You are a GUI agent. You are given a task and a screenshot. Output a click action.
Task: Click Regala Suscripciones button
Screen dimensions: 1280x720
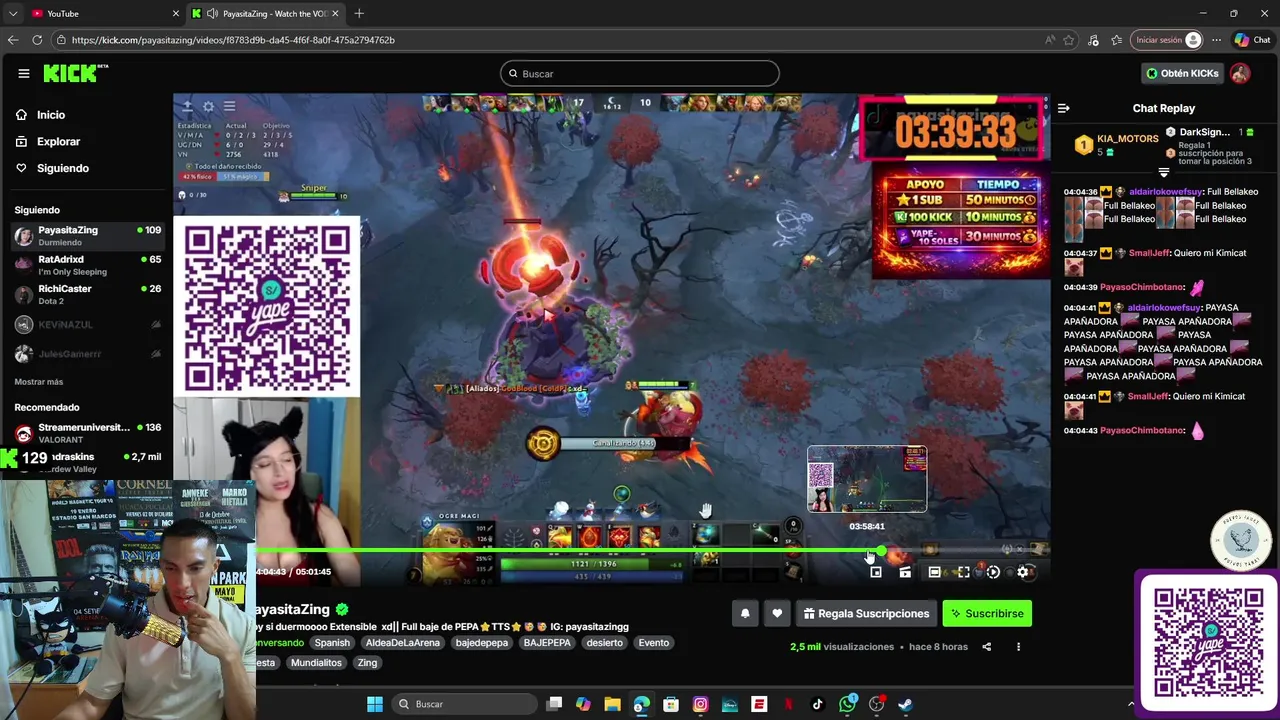pyautogui.click(x=866, y=614)
